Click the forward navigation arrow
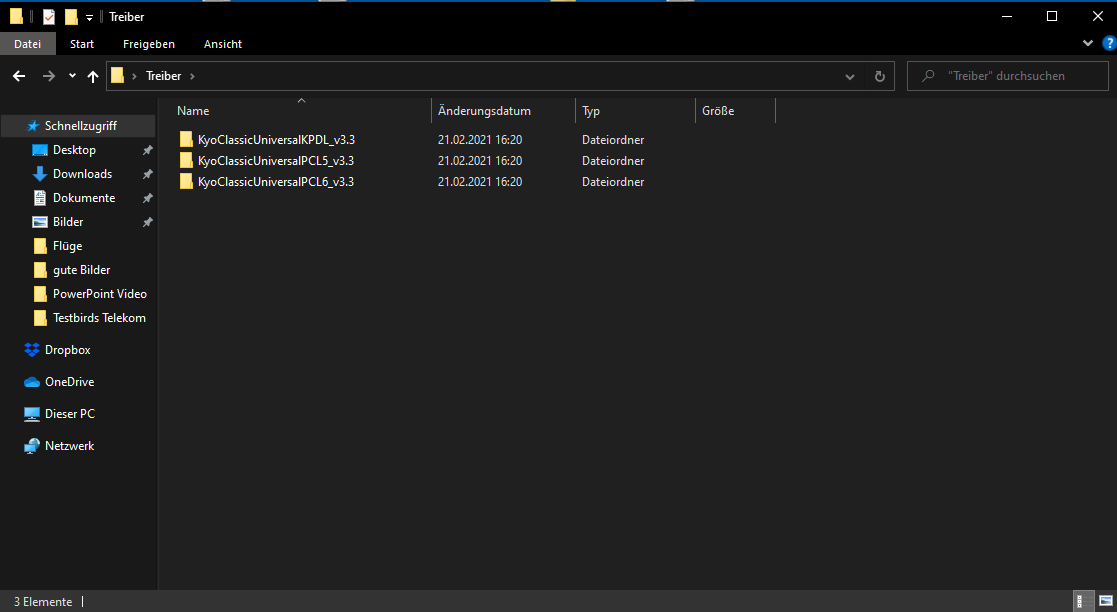The image size is (1117, 612). (x=48, y=76)
